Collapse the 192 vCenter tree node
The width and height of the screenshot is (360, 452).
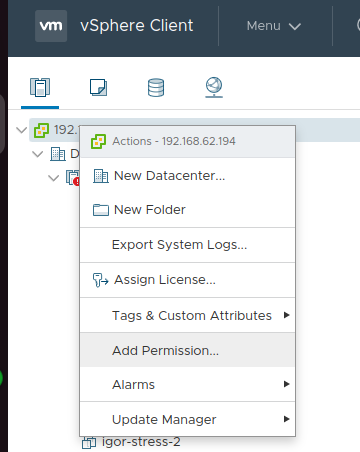coord(22,130)
